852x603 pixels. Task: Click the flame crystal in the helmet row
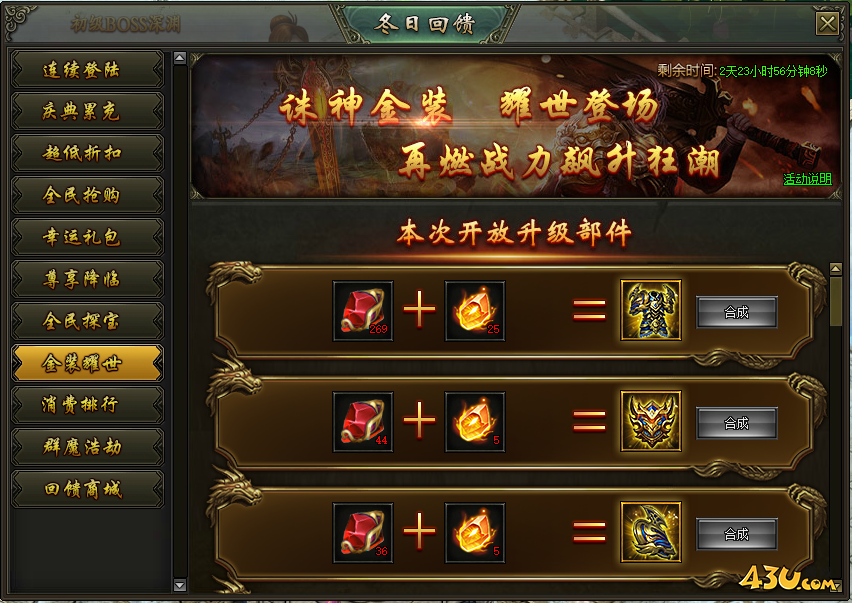[x=475, y=422]
